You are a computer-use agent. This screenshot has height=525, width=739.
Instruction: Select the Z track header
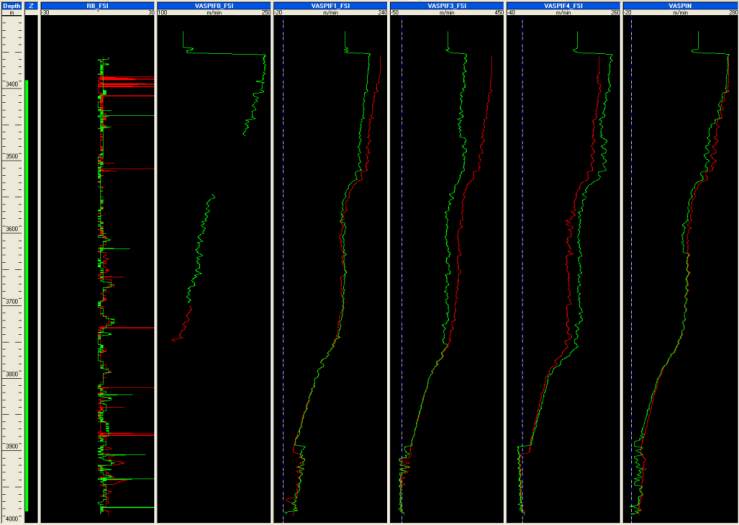[x=31, y=5]
